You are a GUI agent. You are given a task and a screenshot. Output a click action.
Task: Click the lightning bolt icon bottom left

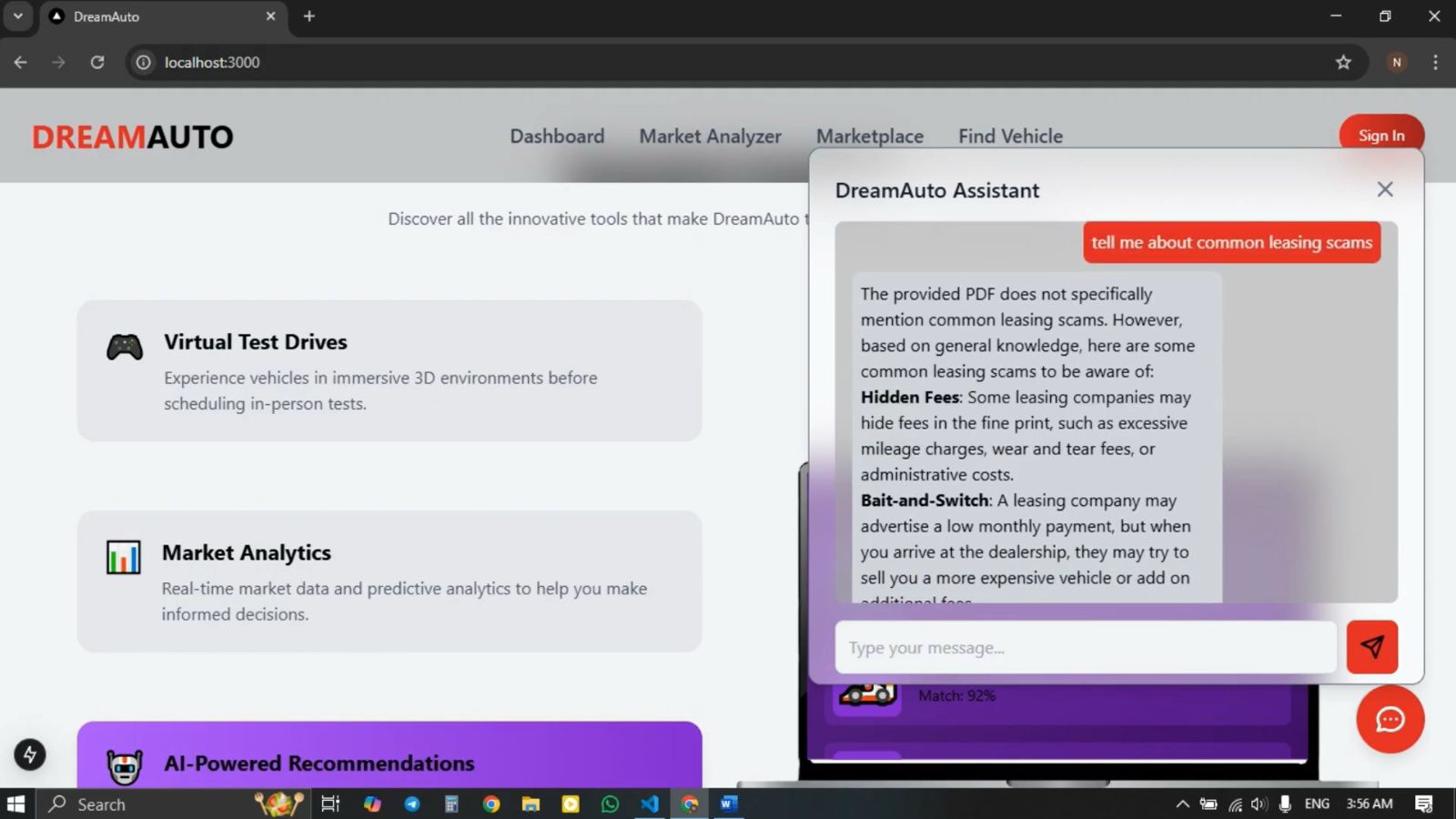[31, 754]
